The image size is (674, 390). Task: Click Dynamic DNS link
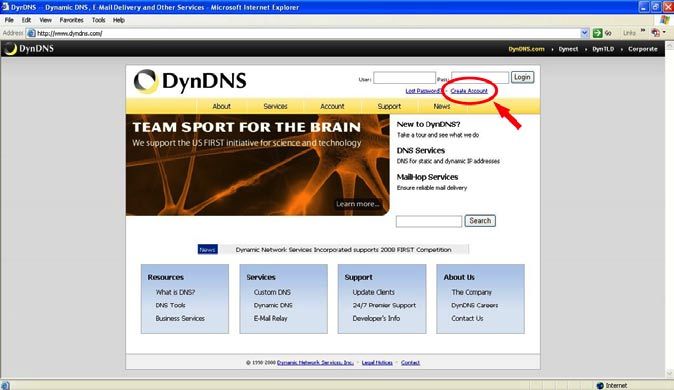[x=273, y=305]
